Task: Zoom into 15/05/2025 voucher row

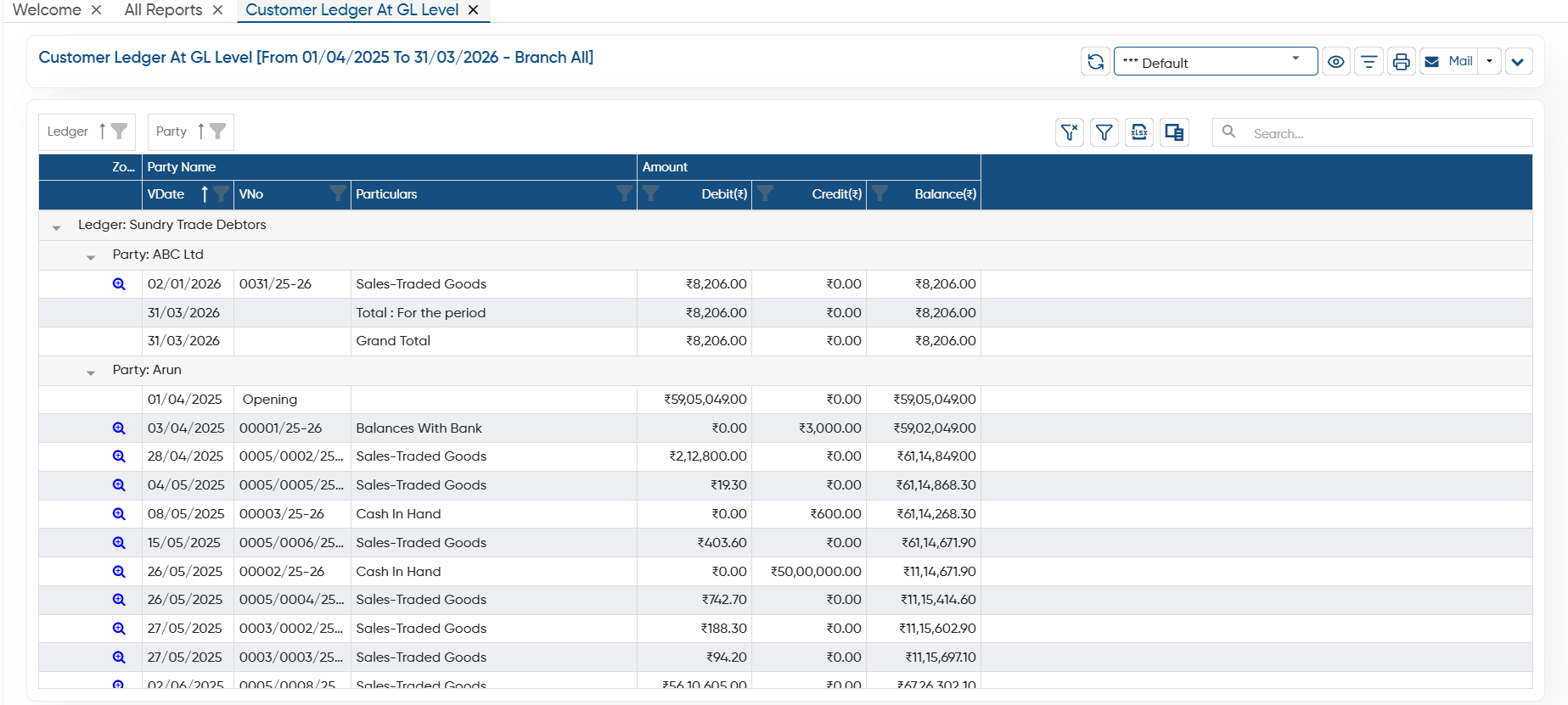Action: click(119, 543)
